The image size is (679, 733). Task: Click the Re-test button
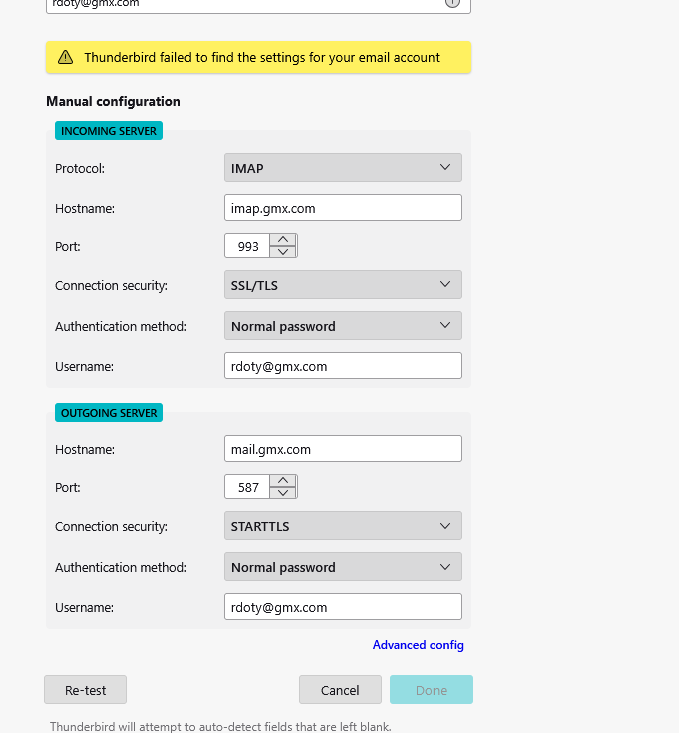coord(85,690)
